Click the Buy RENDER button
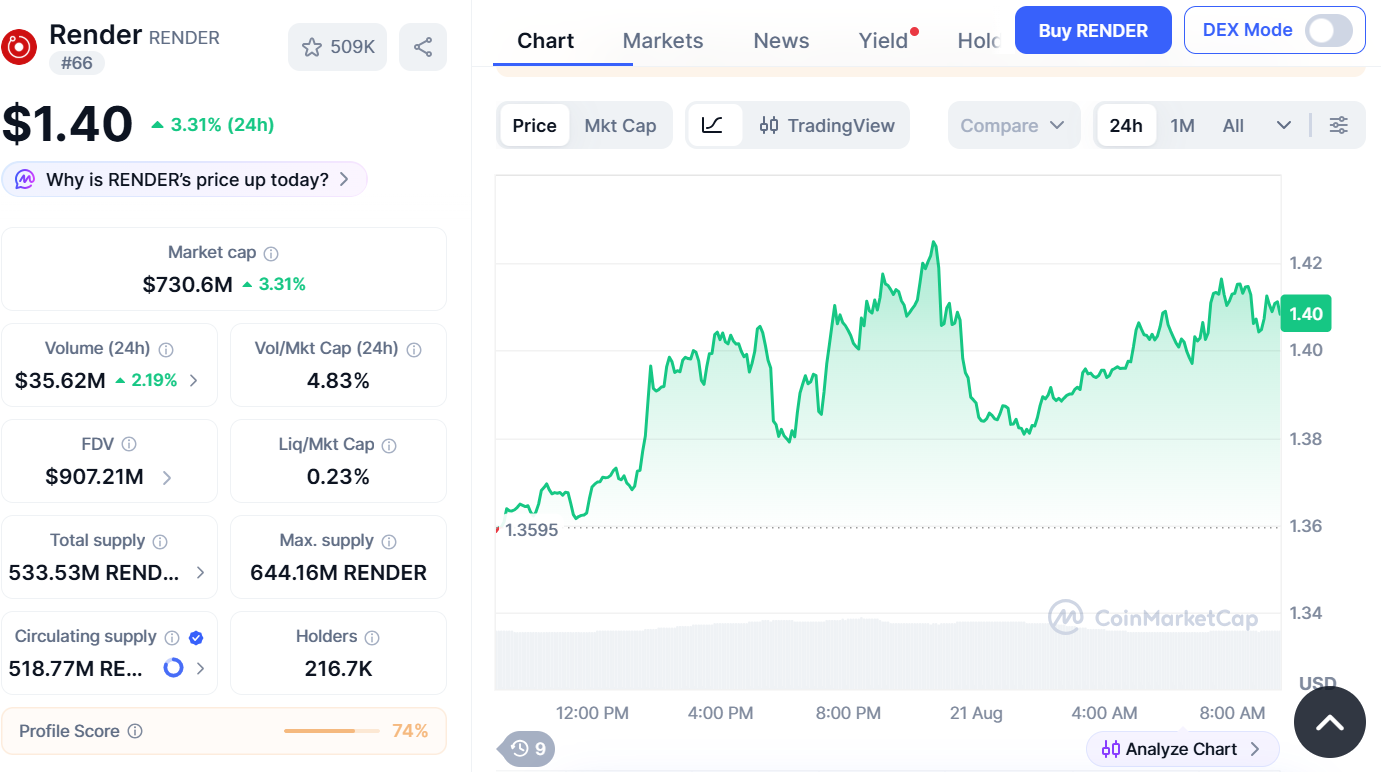Image resolution: width=1381 pixels, height=772 pixels. click(x=1093, y=30)
